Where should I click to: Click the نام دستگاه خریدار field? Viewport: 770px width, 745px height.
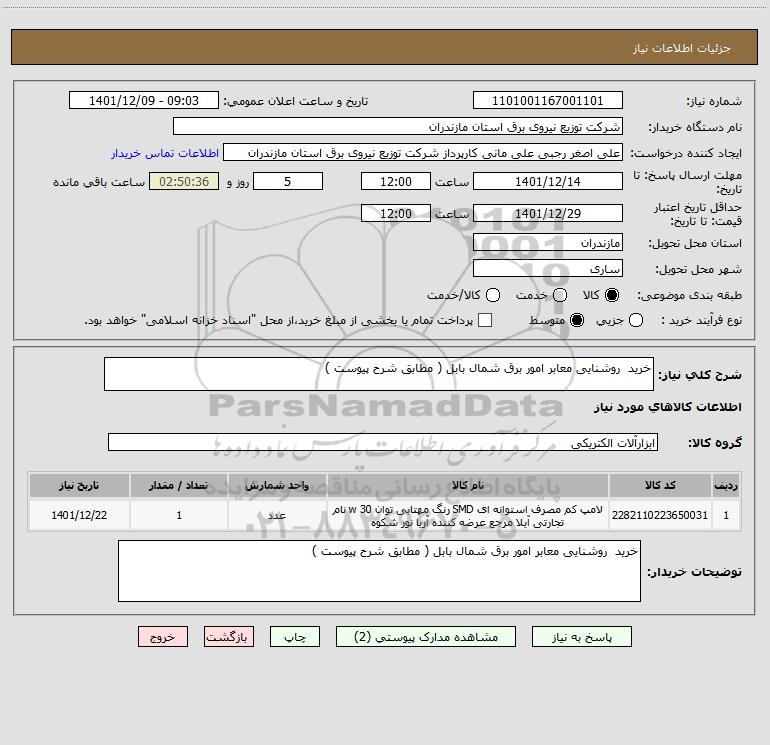(398, 127)
